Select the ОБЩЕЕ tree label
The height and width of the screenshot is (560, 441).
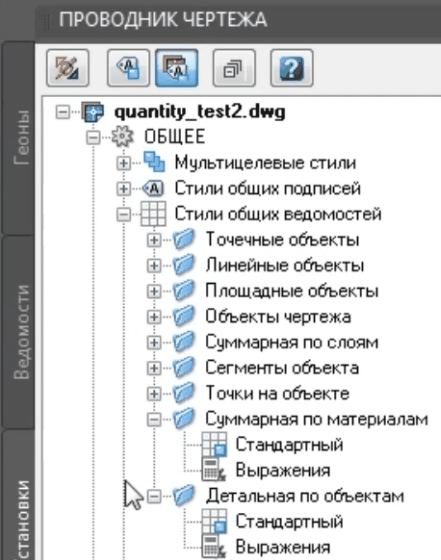point(175,137)
